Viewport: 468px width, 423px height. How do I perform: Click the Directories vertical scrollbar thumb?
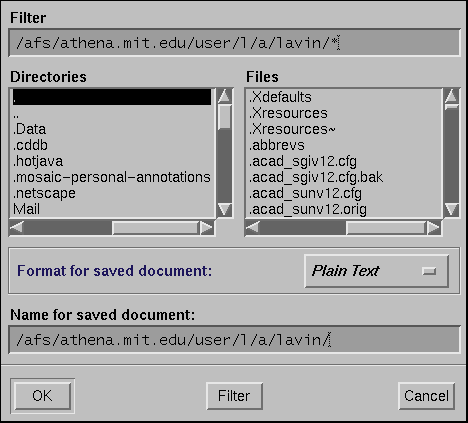point(224,117)
